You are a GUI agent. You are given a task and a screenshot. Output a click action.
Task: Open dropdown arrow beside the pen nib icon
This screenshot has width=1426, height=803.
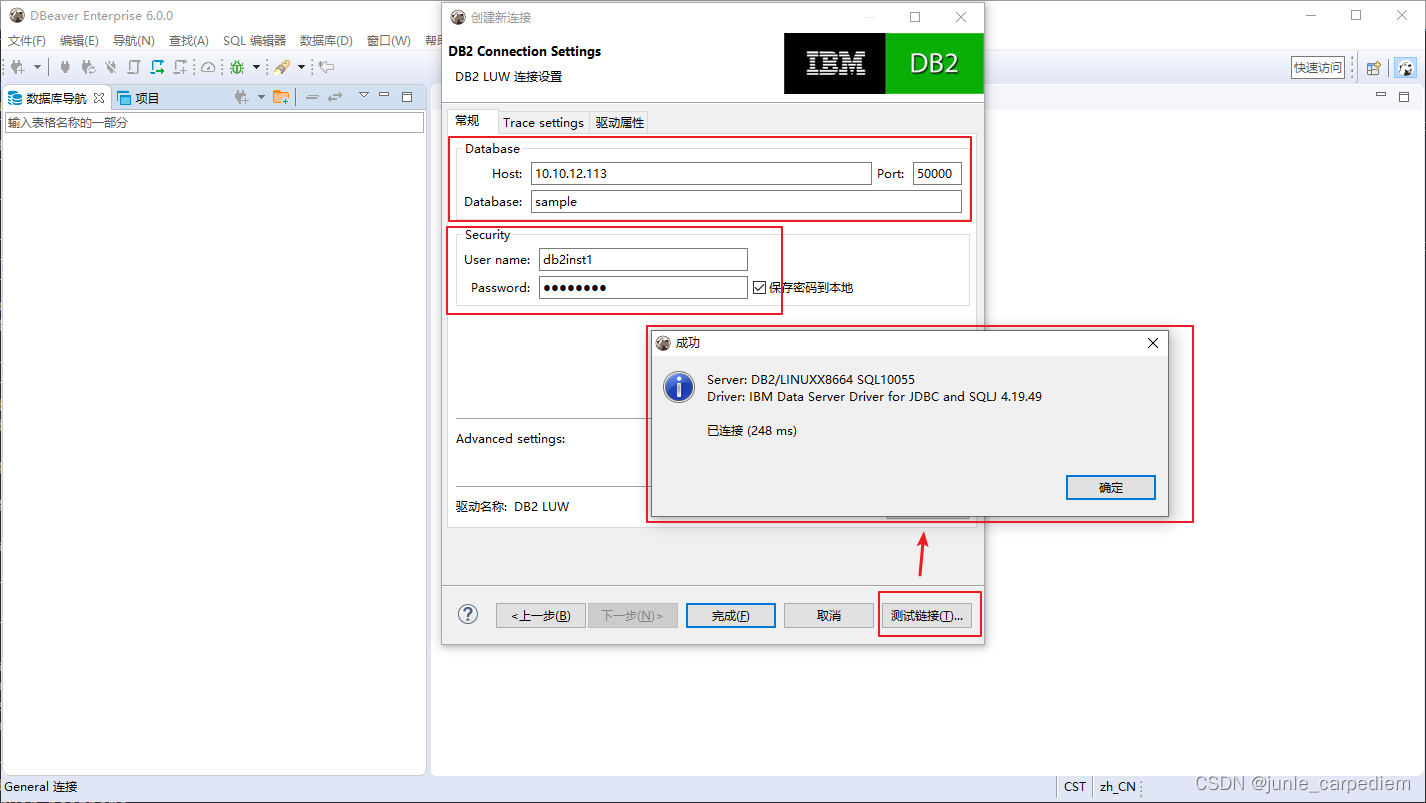point(301,67)
